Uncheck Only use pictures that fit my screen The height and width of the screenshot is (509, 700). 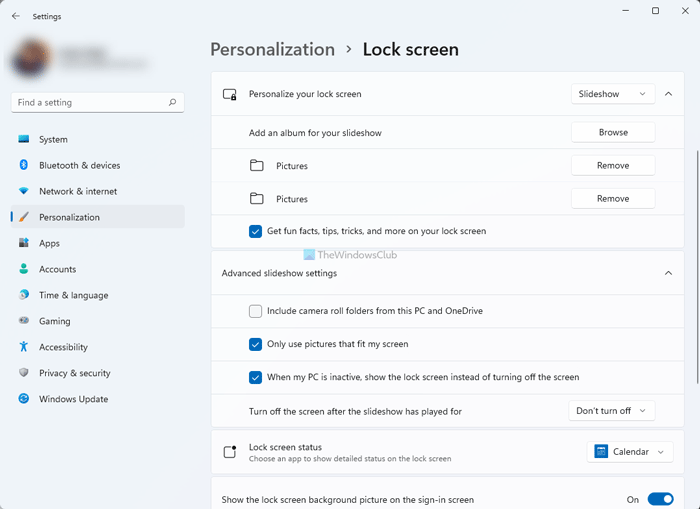pos(256,344)
